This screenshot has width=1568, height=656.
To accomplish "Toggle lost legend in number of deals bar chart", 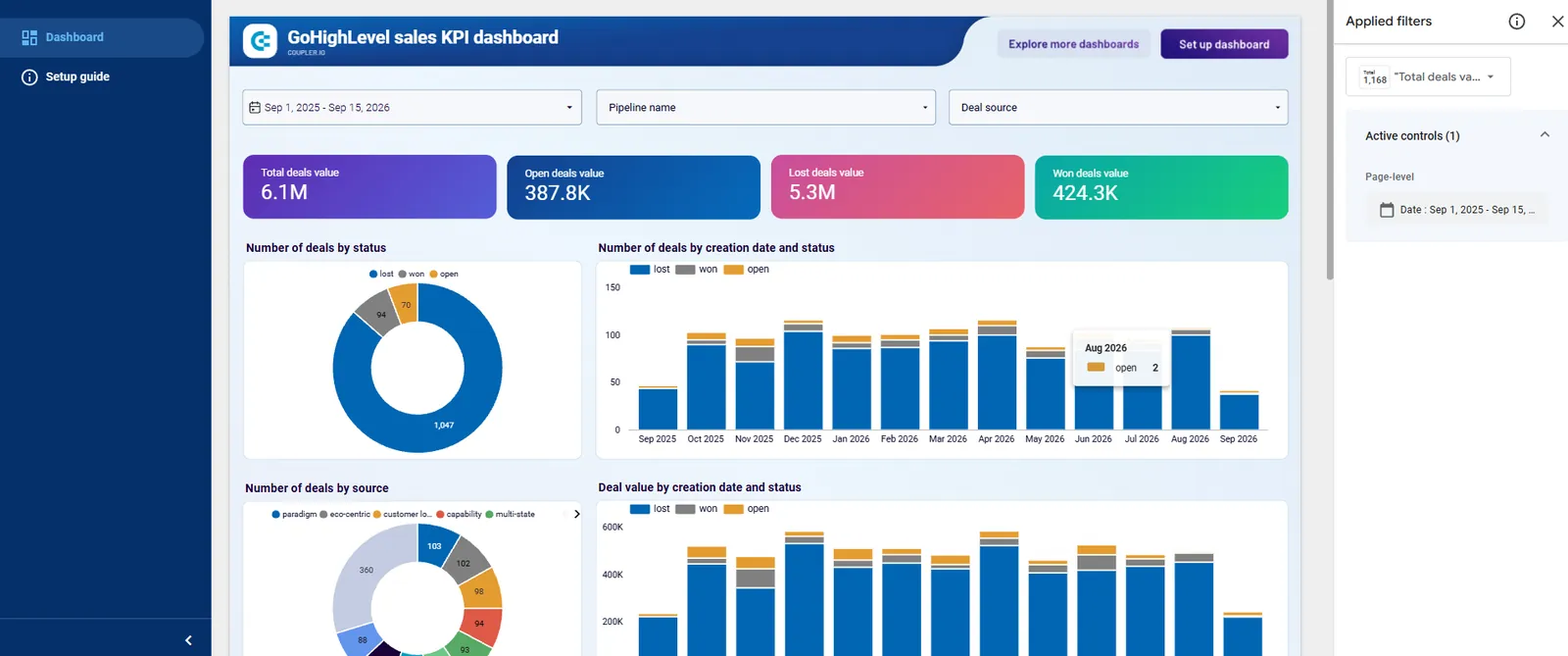I will coord(651,270).
